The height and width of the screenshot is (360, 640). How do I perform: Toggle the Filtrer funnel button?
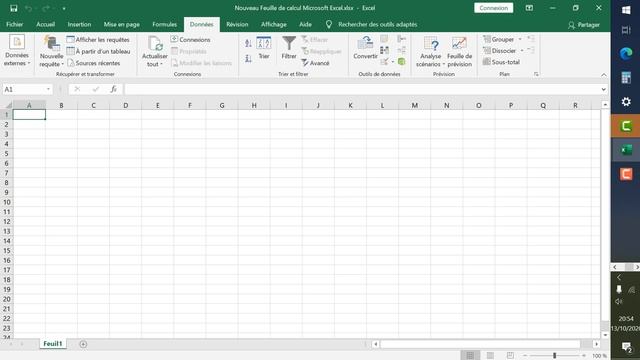pos(289,48)
